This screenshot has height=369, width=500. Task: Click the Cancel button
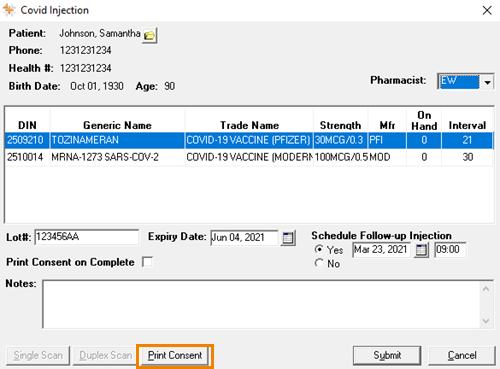(x=462, y=355)
